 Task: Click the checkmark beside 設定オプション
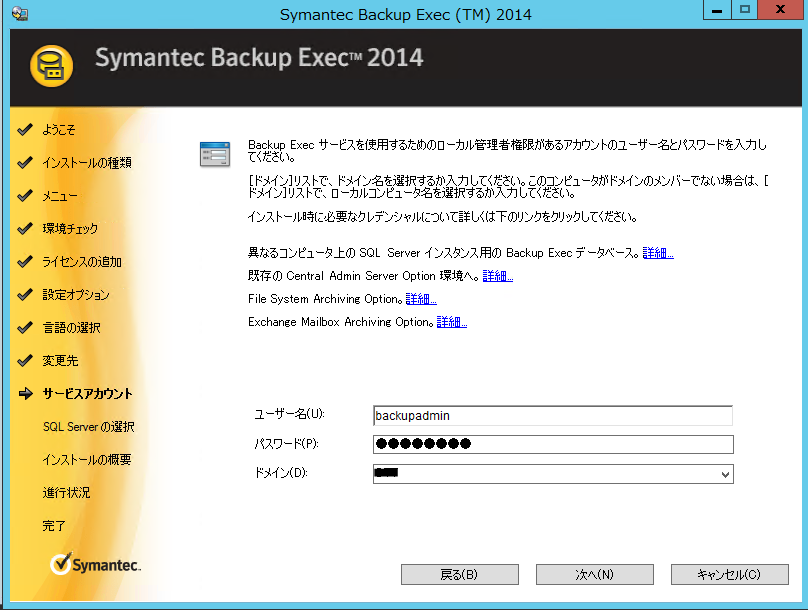coord(25,295)
